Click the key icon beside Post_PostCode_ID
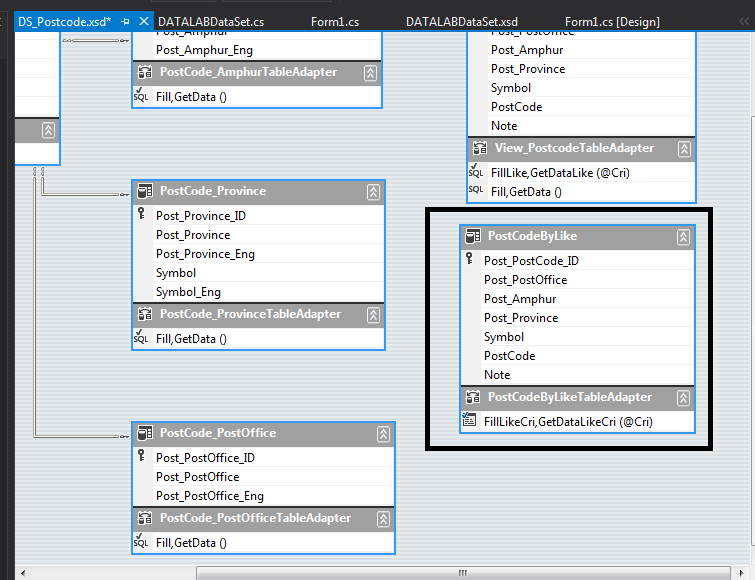This screenshot has height=580, width=755. [469, 258]
